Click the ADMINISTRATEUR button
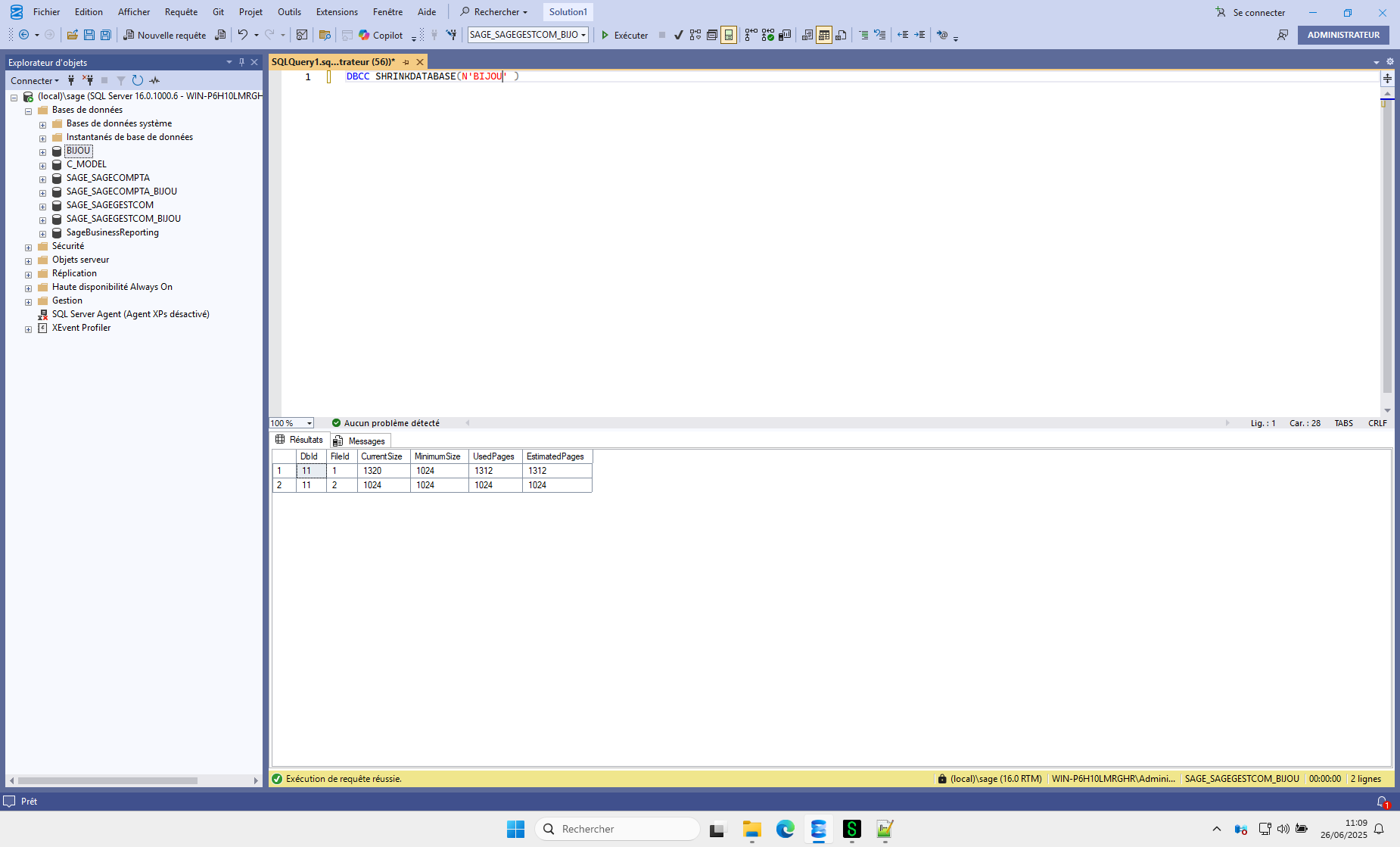This screenshot has height=847, width=1400. pos(1343,35)
